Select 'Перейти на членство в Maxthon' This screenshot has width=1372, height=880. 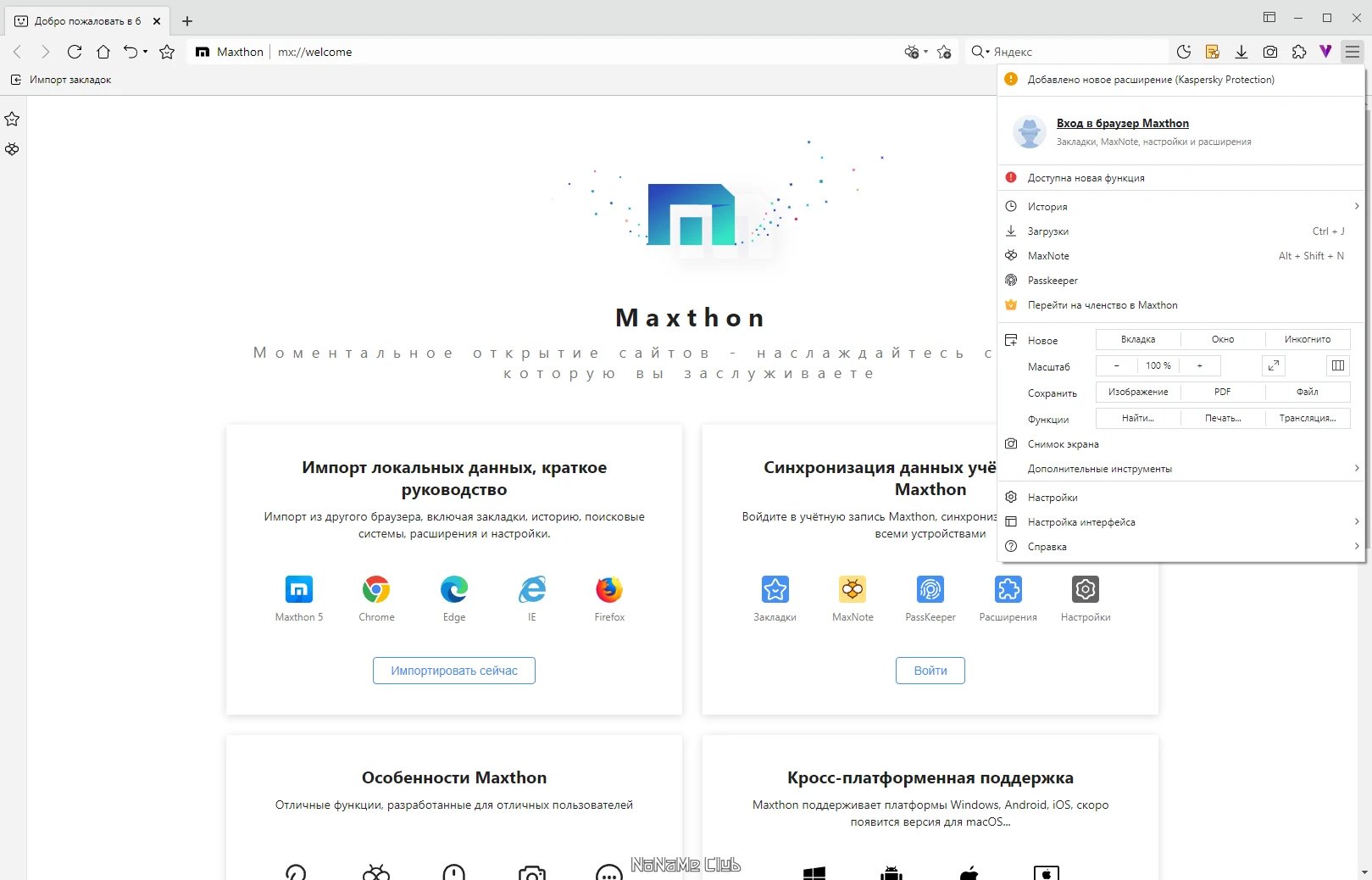[1181, 304]
